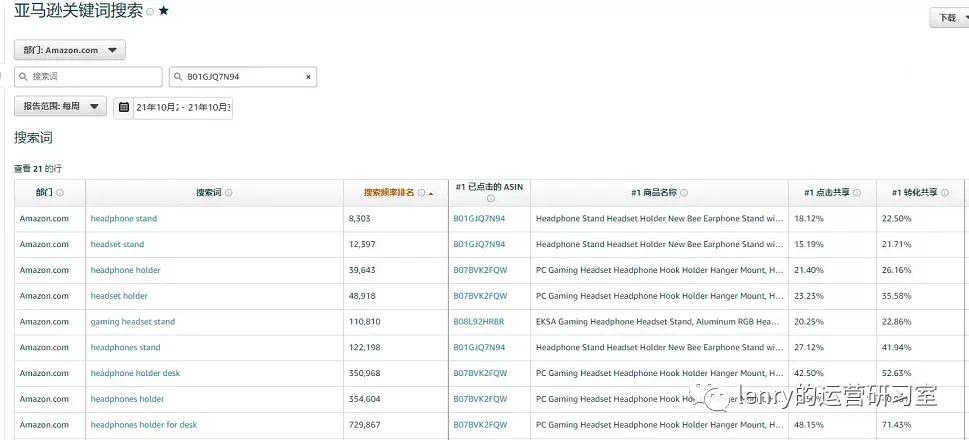The width and height of the screenshot is (969, 440).
Task: Click the 搜索词 search input field
Action: (x=88, y=77)
